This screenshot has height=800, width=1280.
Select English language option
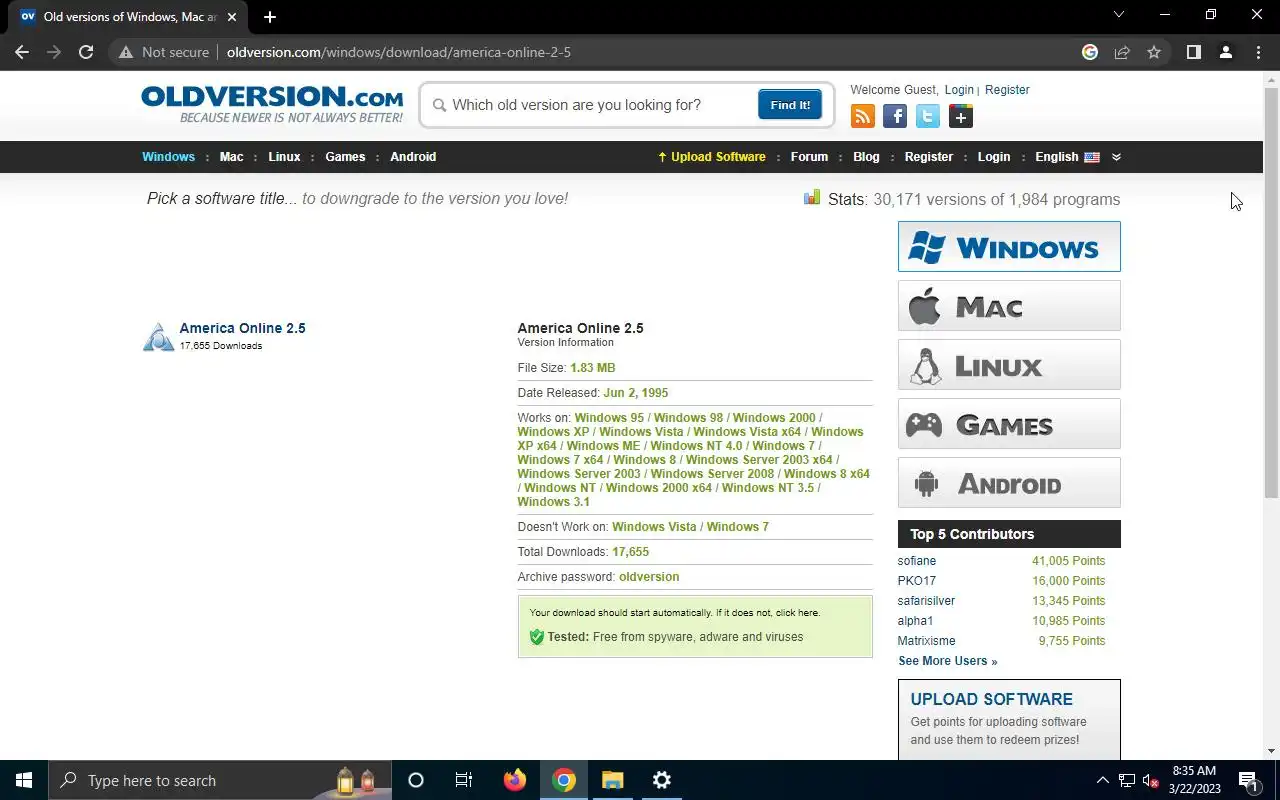[x=1067, y=157]
